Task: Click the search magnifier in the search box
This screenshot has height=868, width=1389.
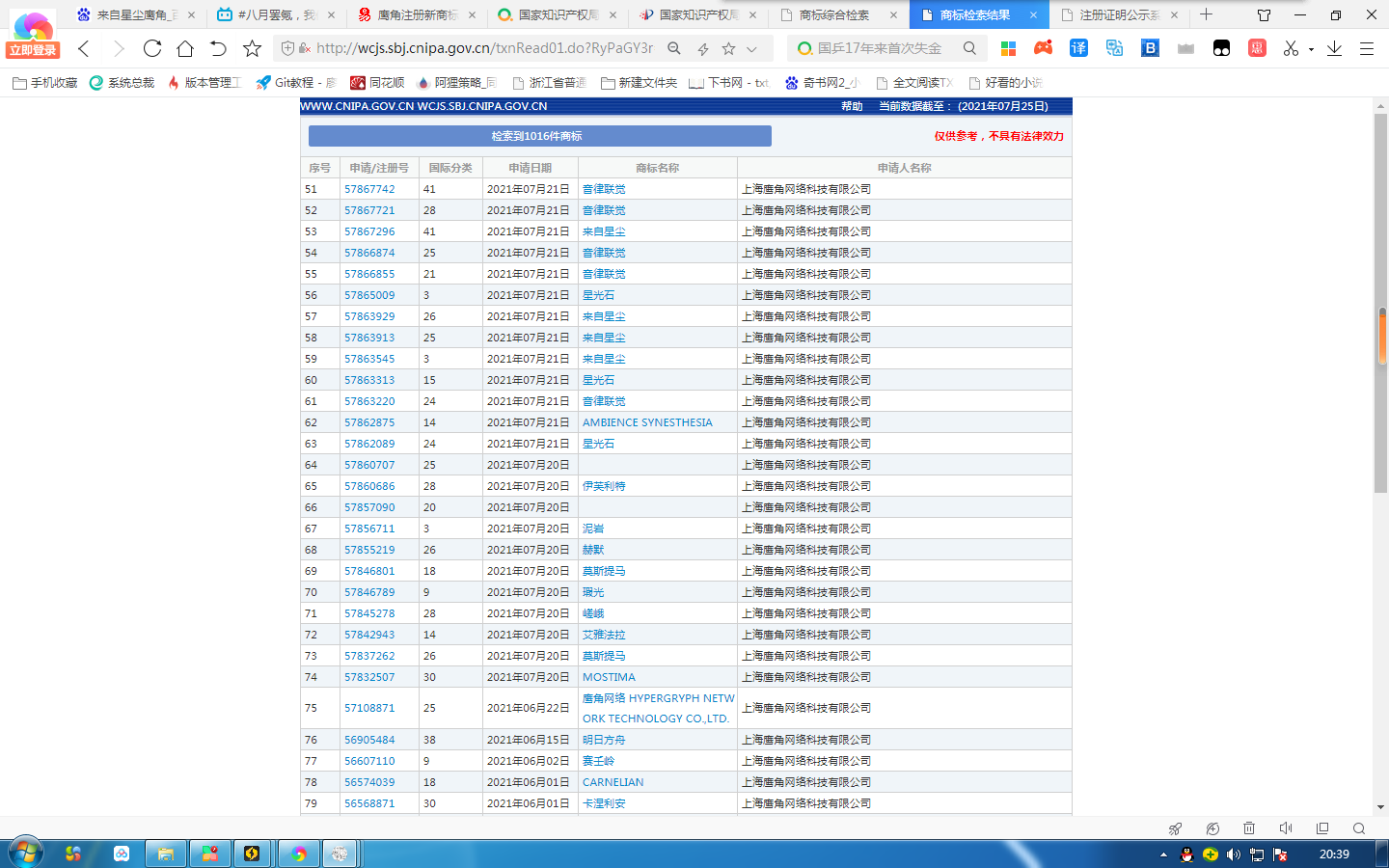Action: click(969, 48)
